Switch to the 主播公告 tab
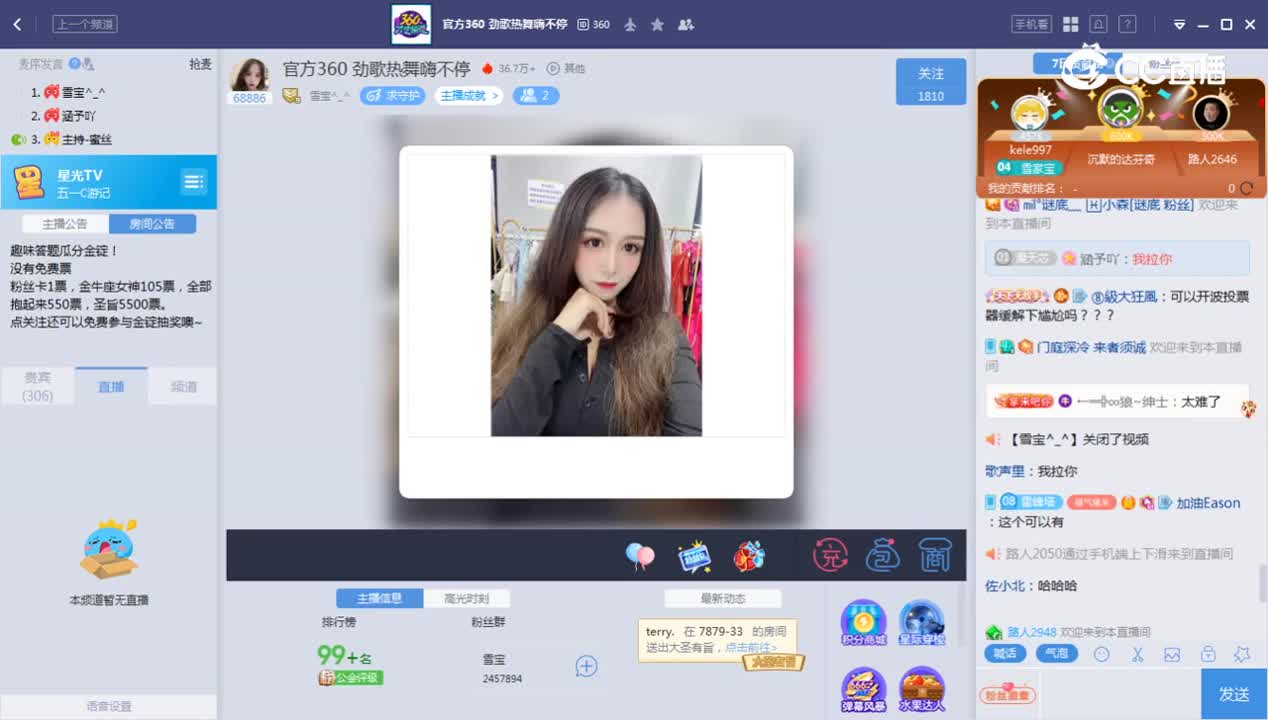Screen dimensions: 1268x720 [65, 224]
